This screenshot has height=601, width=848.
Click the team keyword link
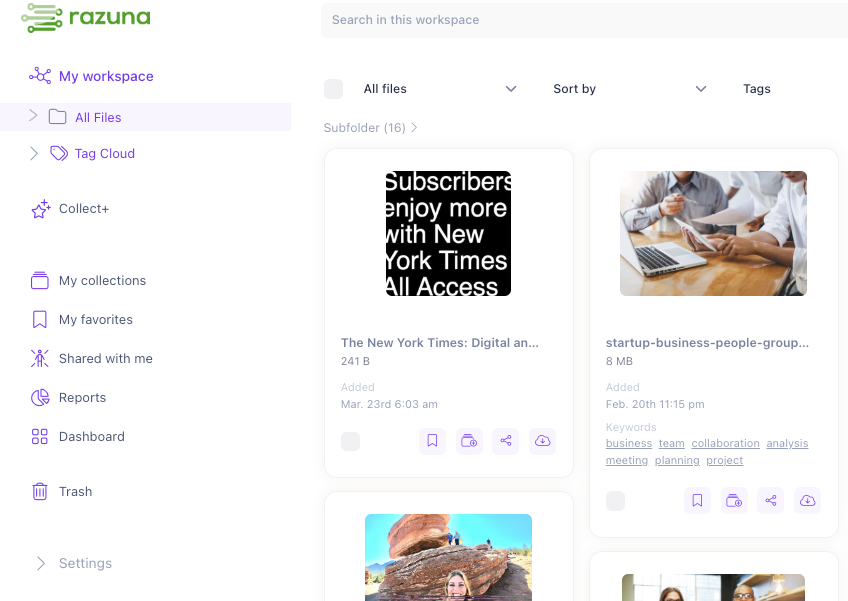(671, 443)
